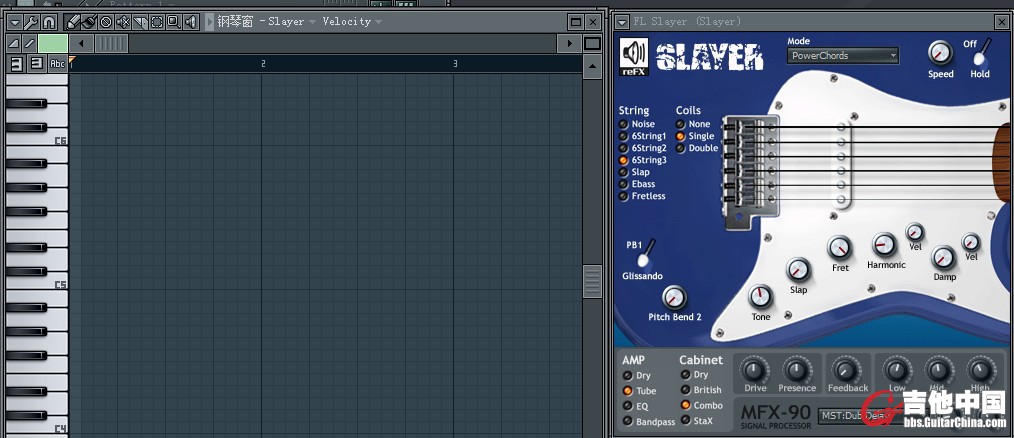Select the Draw pencil tool
Image resolution: width=1014 pixels, height=438 pixels.
click(x=72, y=23)
